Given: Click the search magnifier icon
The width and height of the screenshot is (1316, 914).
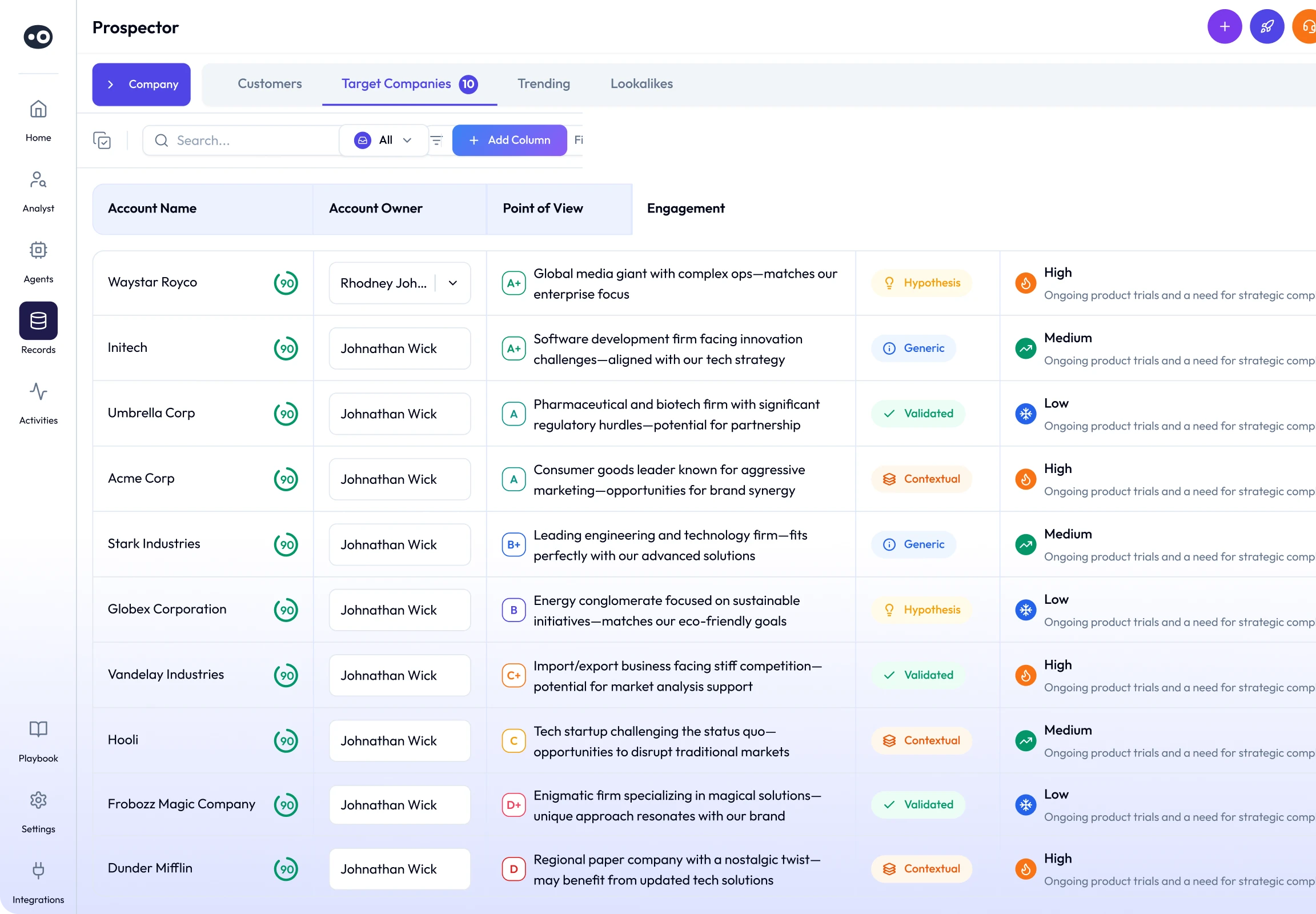Looking at the screenshot, I should [x=162, y=141].
